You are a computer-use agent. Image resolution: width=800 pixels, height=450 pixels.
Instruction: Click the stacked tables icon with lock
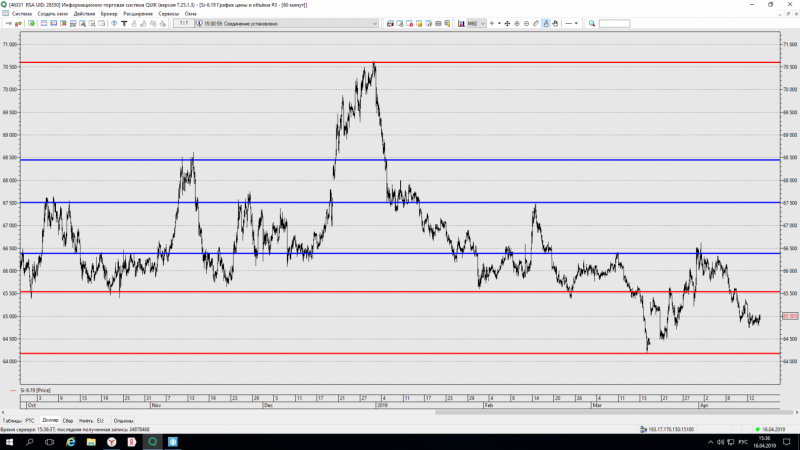[x=447, y=23]
